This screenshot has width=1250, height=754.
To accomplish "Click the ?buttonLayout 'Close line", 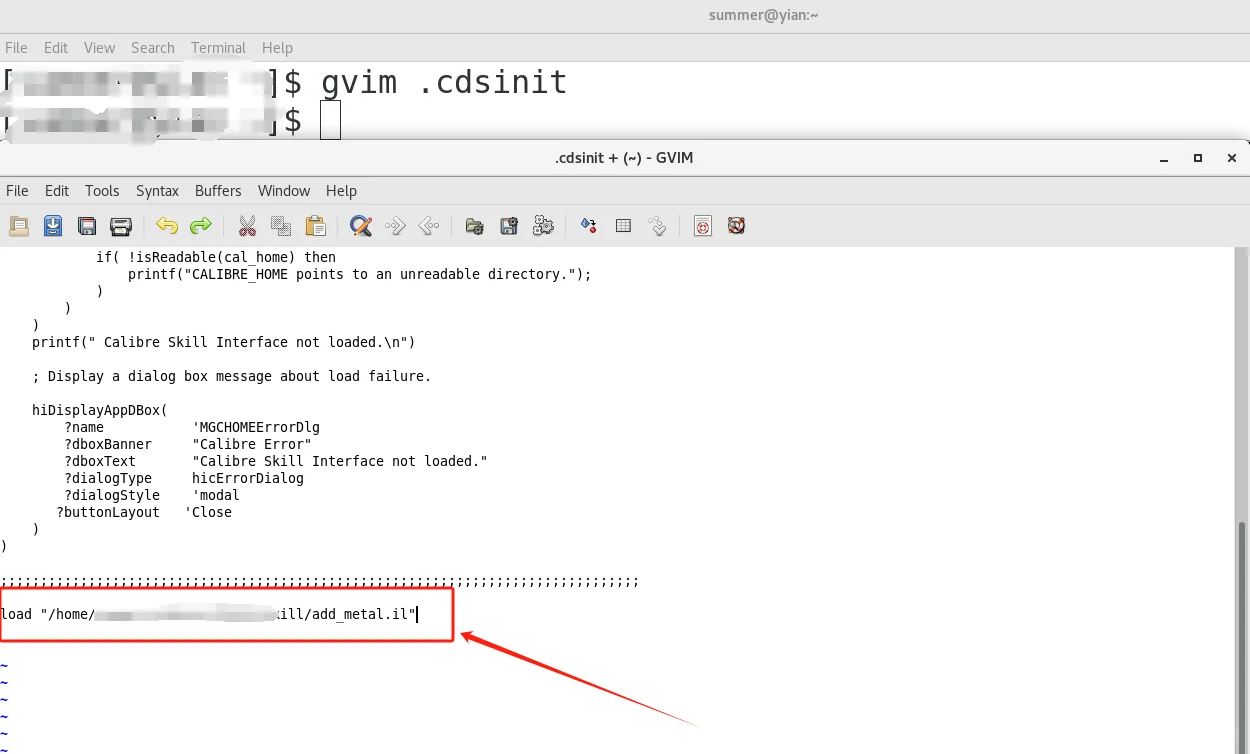I will (x=144, y=512).
